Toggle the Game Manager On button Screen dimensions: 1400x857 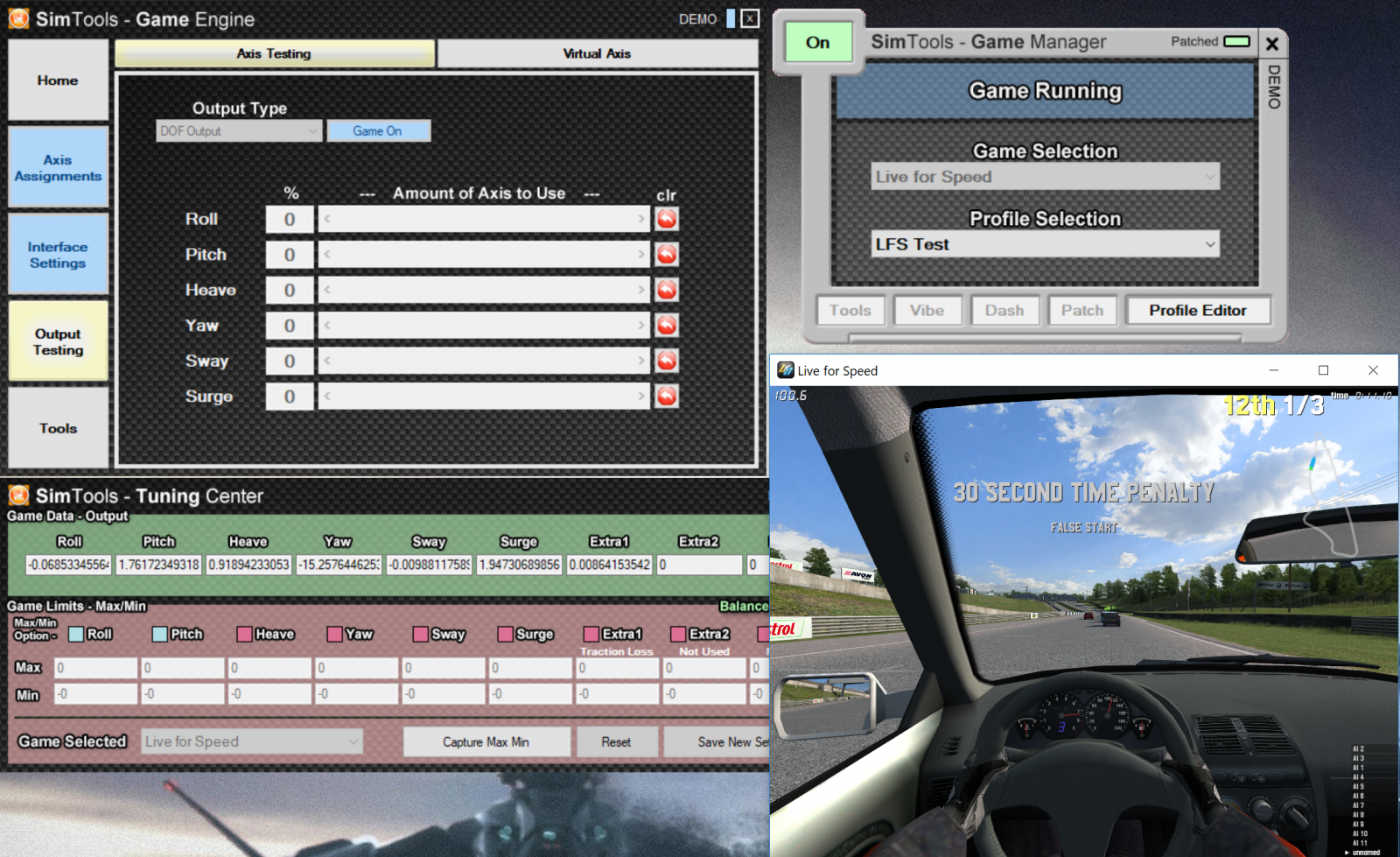(x=818, y=42)
